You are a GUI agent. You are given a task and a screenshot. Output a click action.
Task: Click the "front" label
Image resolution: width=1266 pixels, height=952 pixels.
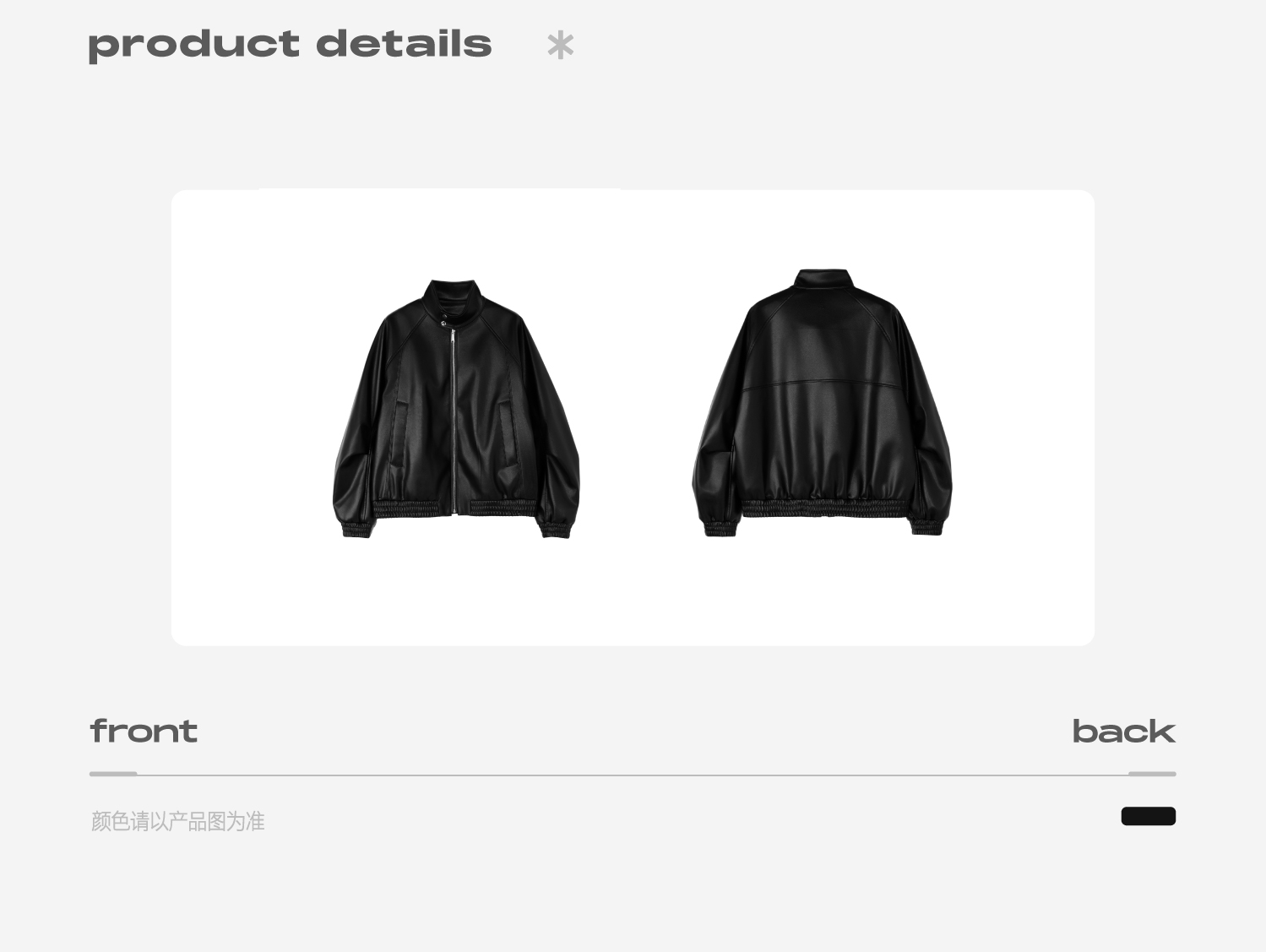pyautogui.click(x=144, y=732)
